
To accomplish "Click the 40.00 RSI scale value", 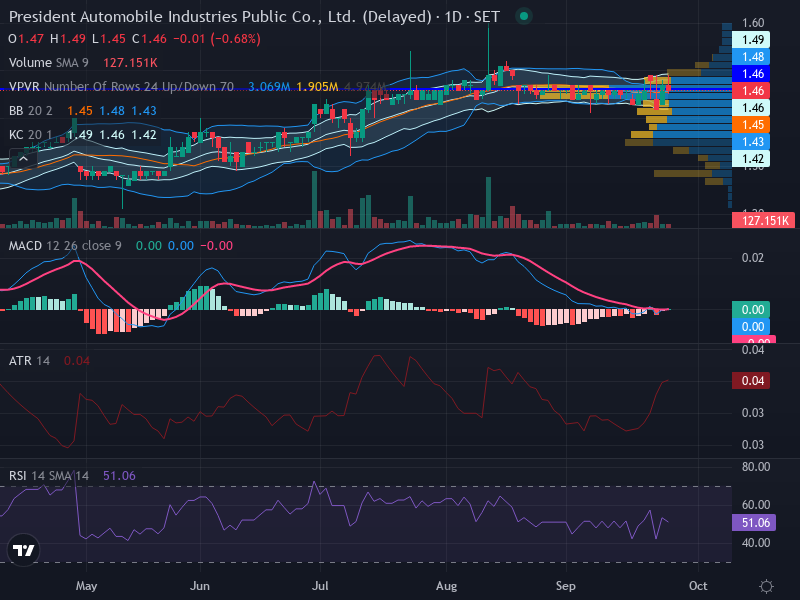I will click(x=756, y=543).
